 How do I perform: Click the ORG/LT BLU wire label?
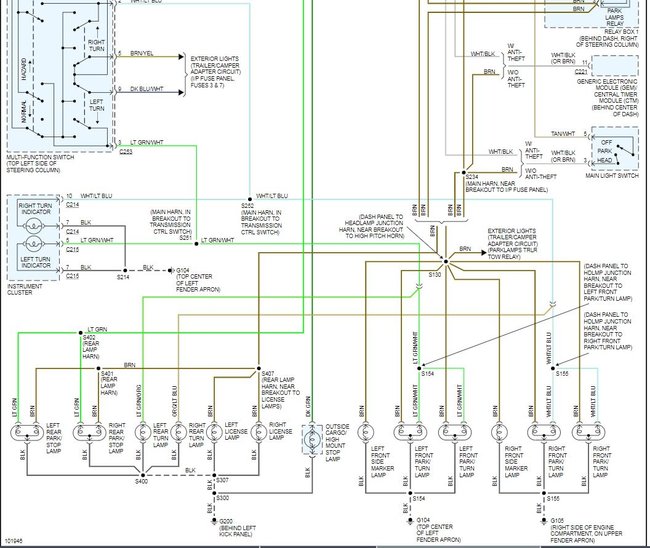tap(175, 401)
